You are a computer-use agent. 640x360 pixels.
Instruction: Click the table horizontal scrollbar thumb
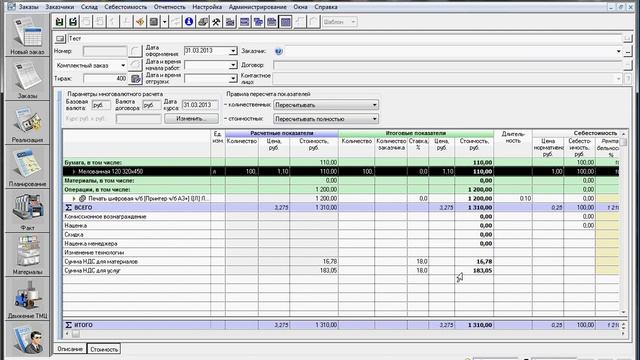[x=76, y=334]
